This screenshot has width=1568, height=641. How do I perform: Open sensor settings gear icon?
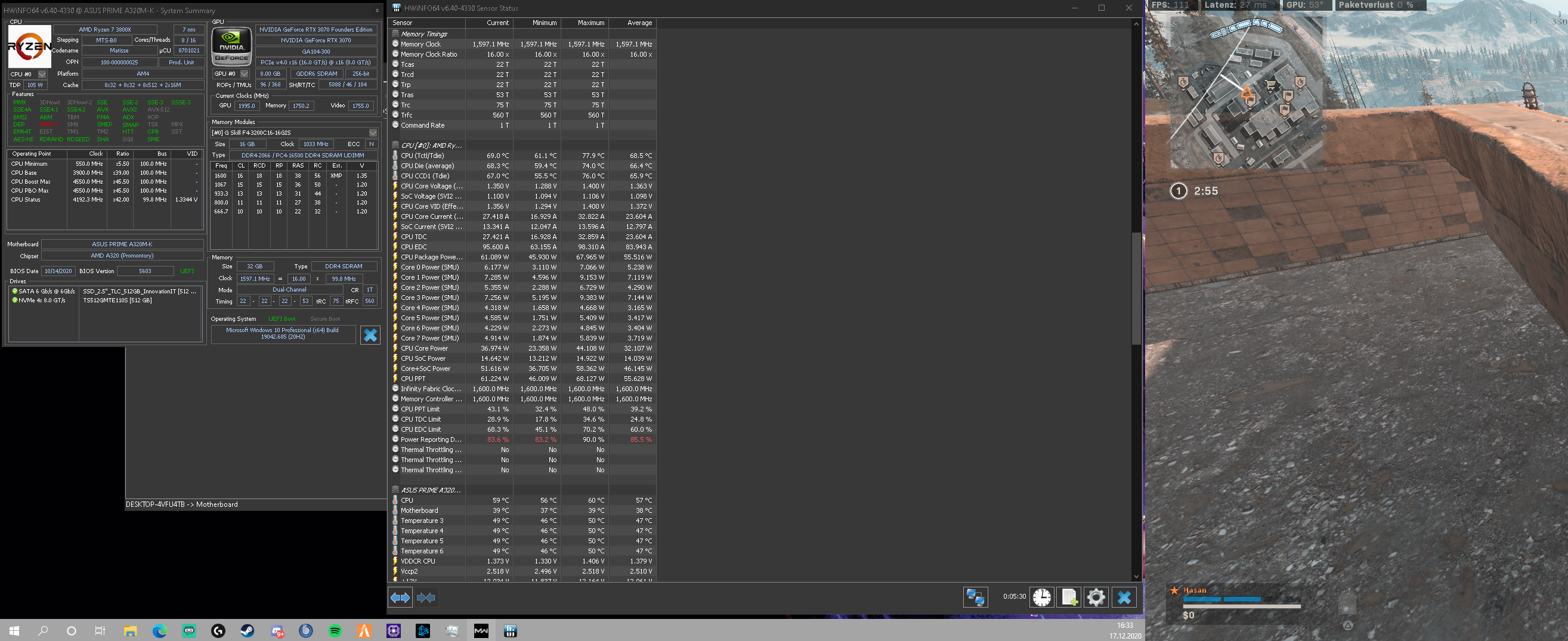click(1096, 597)
